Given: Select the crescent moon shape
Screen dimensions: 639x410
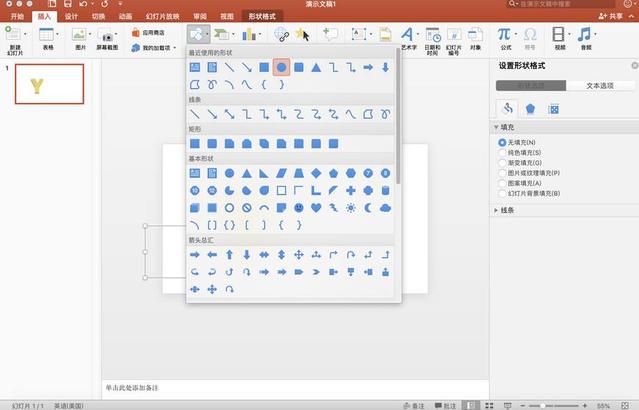Looking at the screenshot, I should 368,208.
